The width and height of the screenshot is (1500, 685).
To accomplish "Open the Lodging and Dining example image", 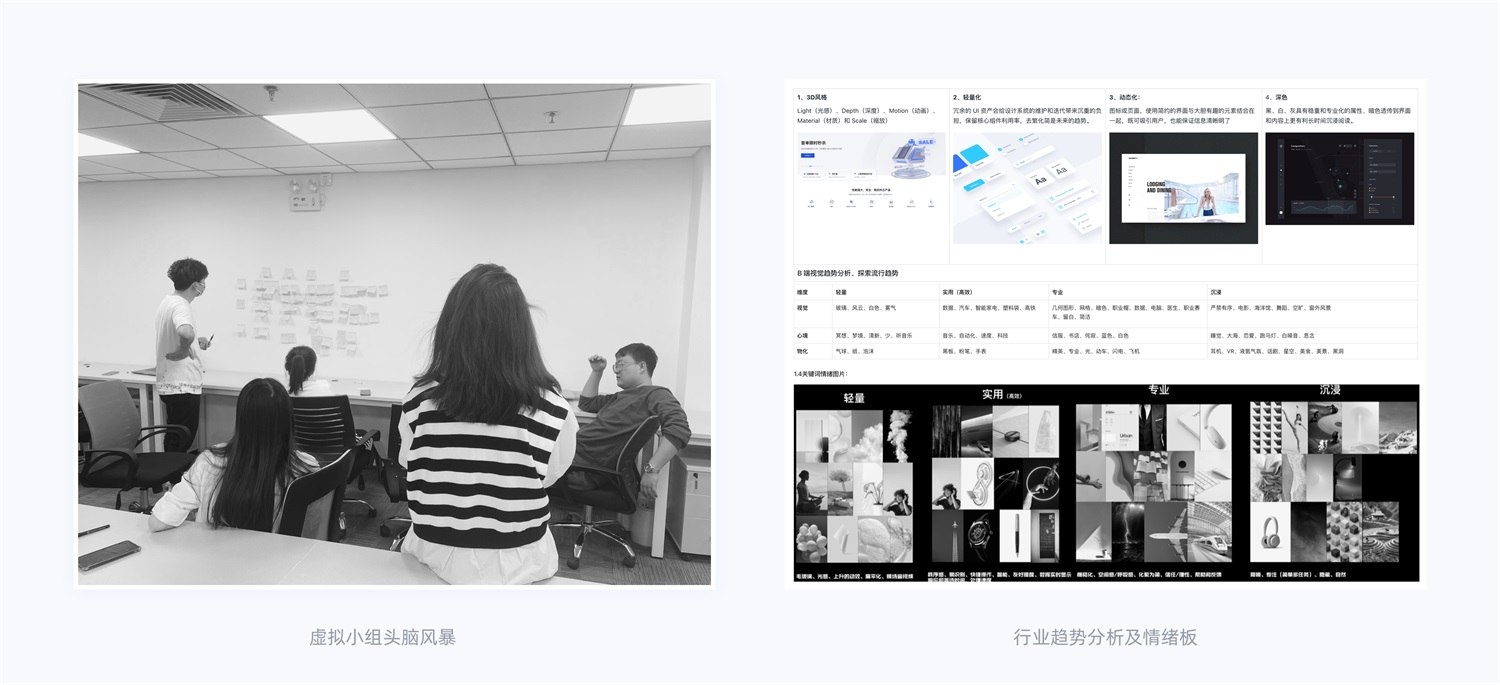I will (x=1183, y=188).
